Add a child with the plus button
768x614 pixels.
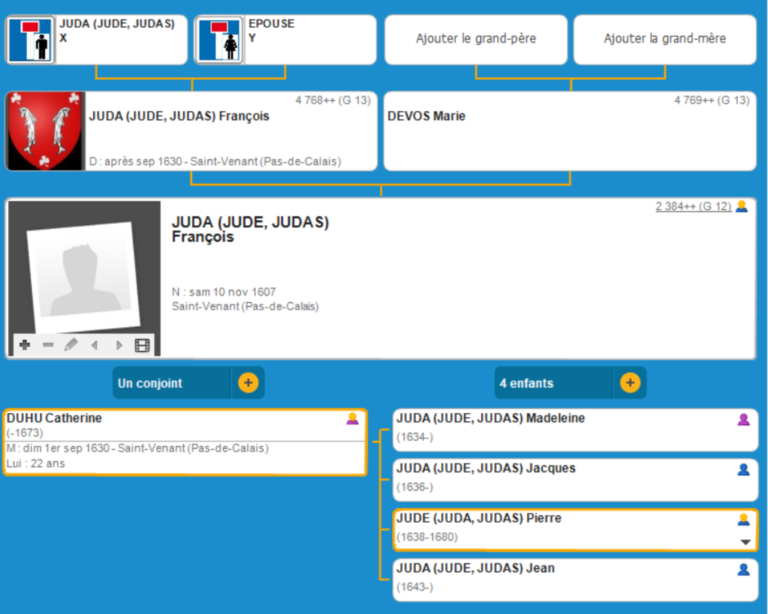coord(629,382)
